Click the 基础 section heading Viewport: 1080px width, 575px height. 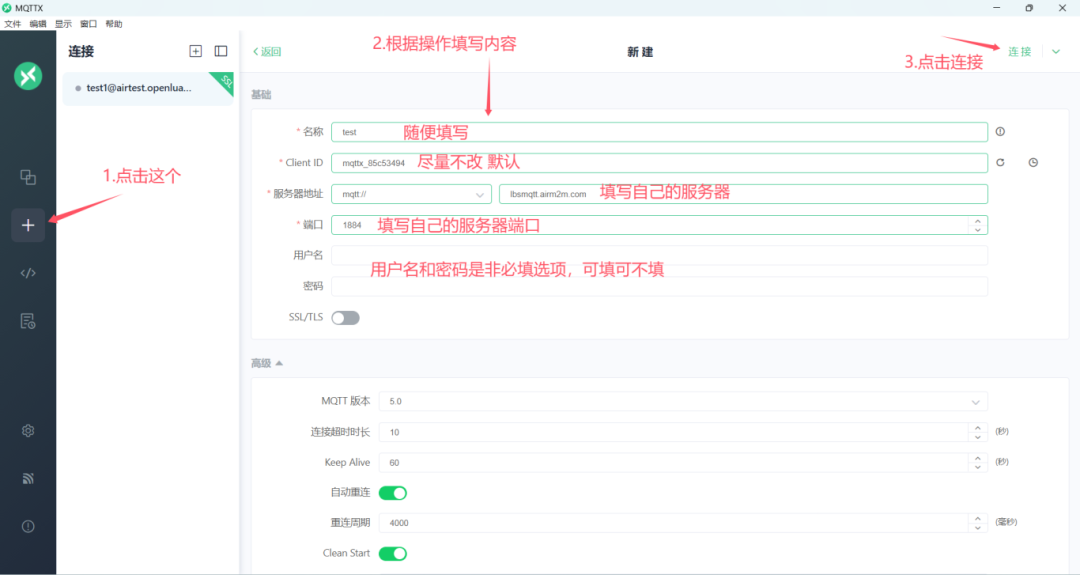pos(261,95)
